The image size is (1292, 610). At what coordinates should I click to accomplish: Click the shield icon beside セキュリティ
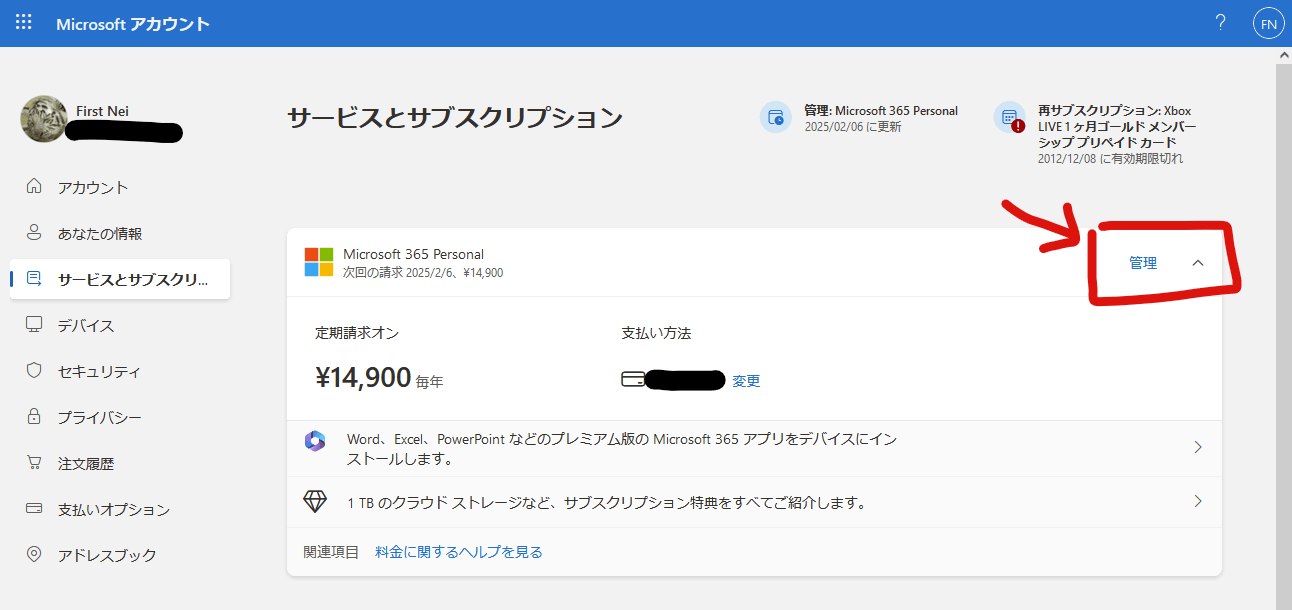[x=35, y=371]
